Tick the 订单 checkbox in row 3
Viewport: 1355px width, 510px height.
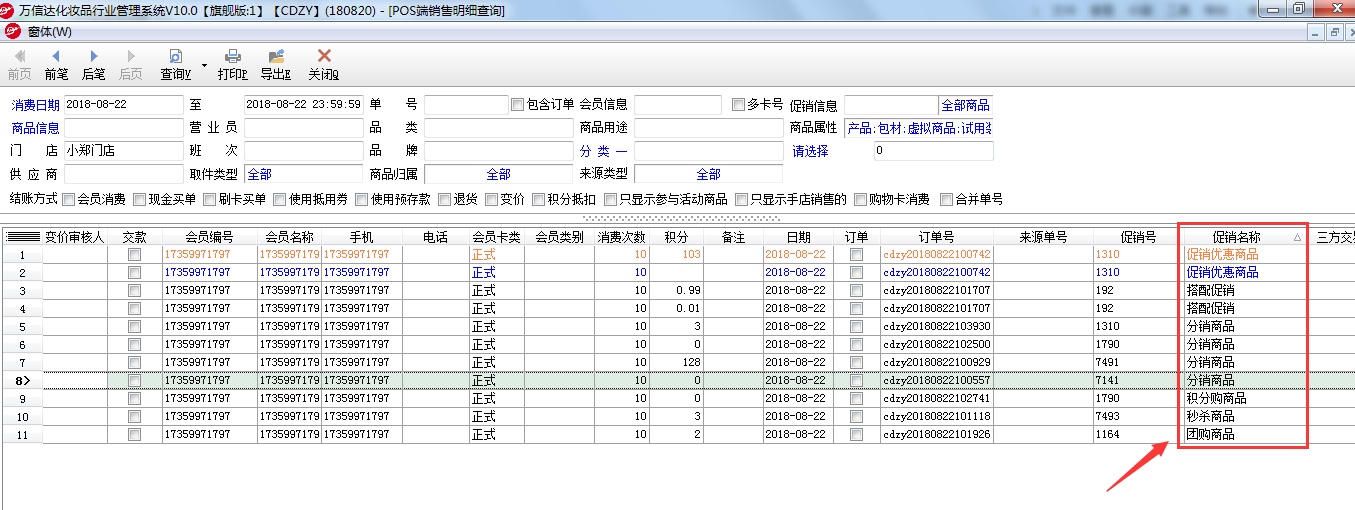coord(856,291)
